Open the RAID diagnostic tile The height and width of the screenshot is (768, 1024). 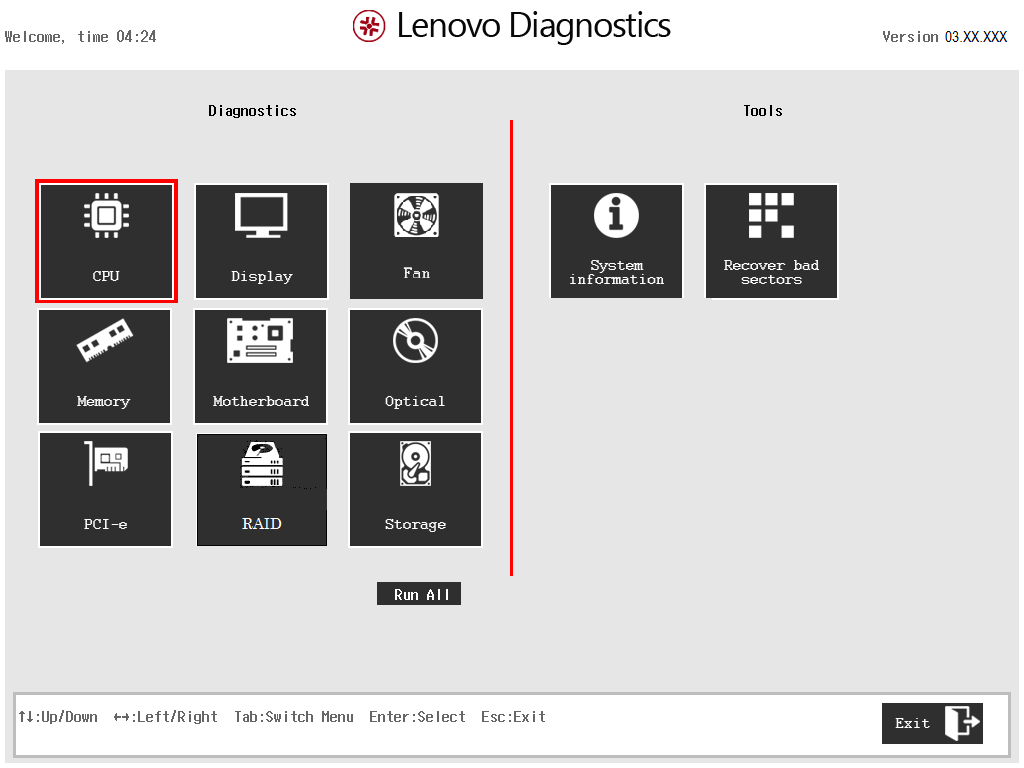point(262,490)
